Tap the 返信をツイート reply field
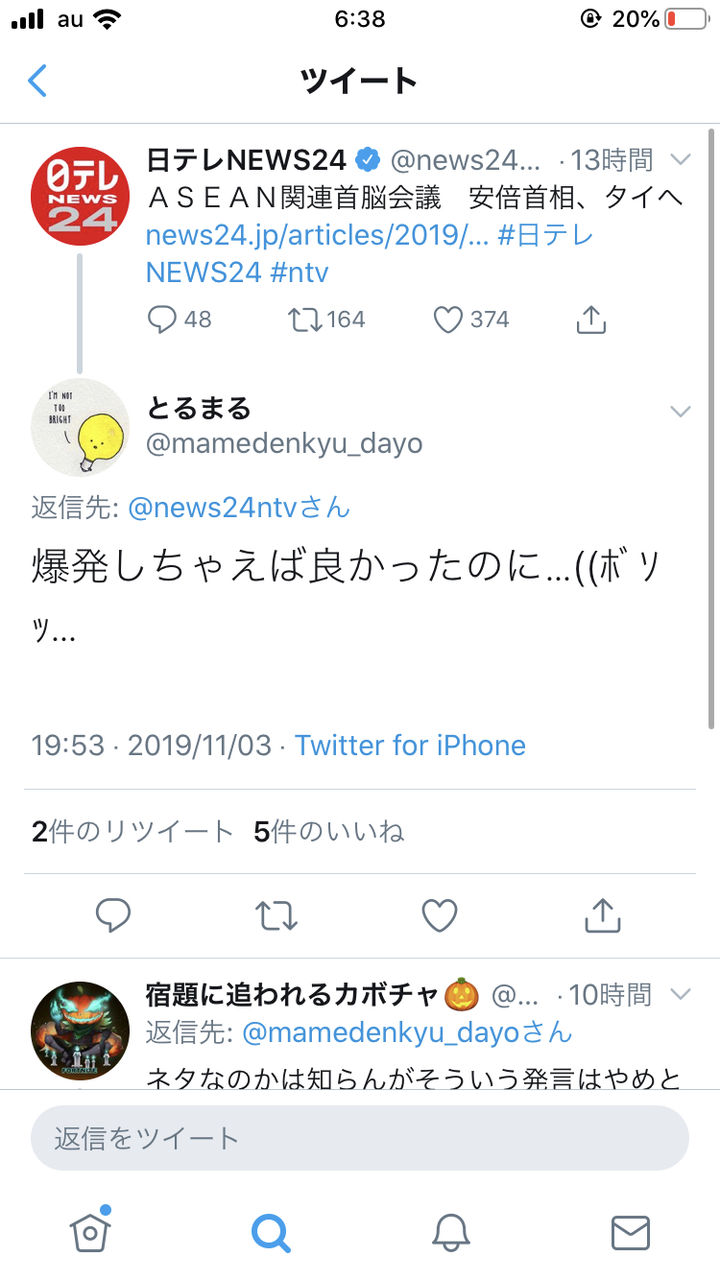Viewport: 720px width, 1280px height. coord(360,1138)
